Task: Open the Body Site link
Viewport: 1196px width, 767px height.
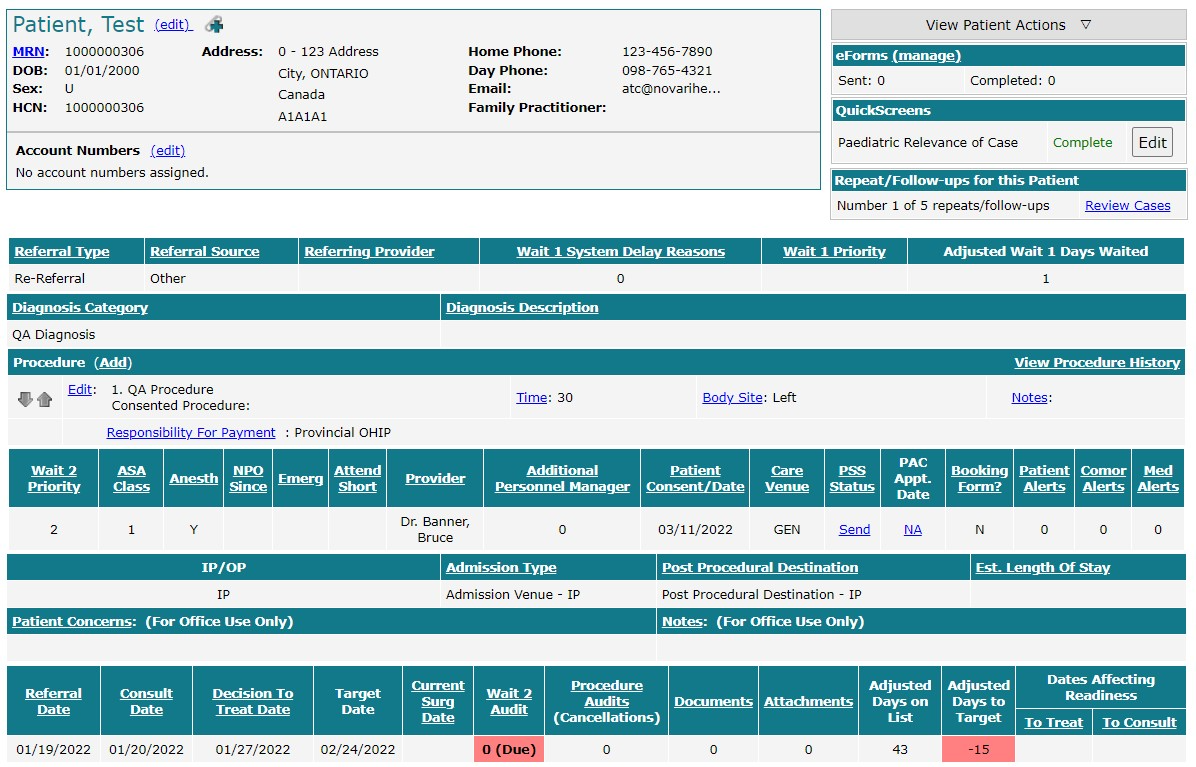Action: (732, 398)
